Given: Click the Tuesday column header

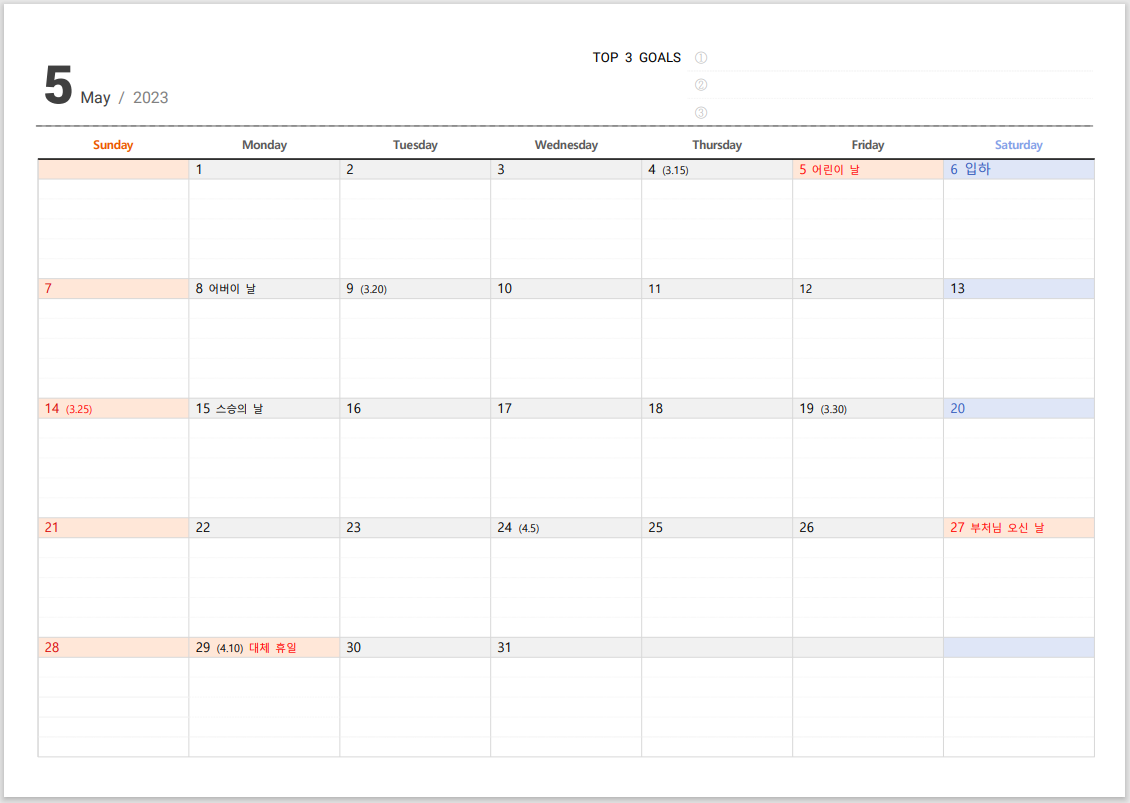Looking at the screenshot, I should click(415, 145).
